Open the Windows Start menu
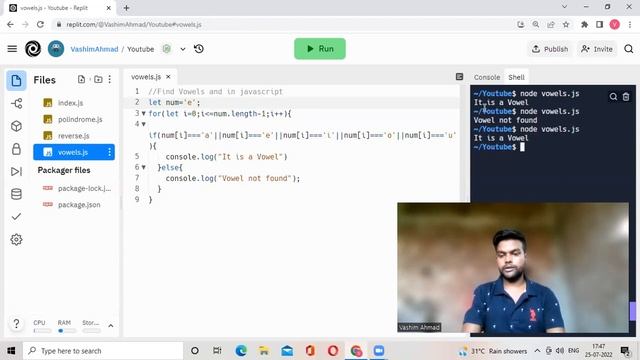Screen dimensions: 640x360 pyautogui.click(x=11, y=351)
